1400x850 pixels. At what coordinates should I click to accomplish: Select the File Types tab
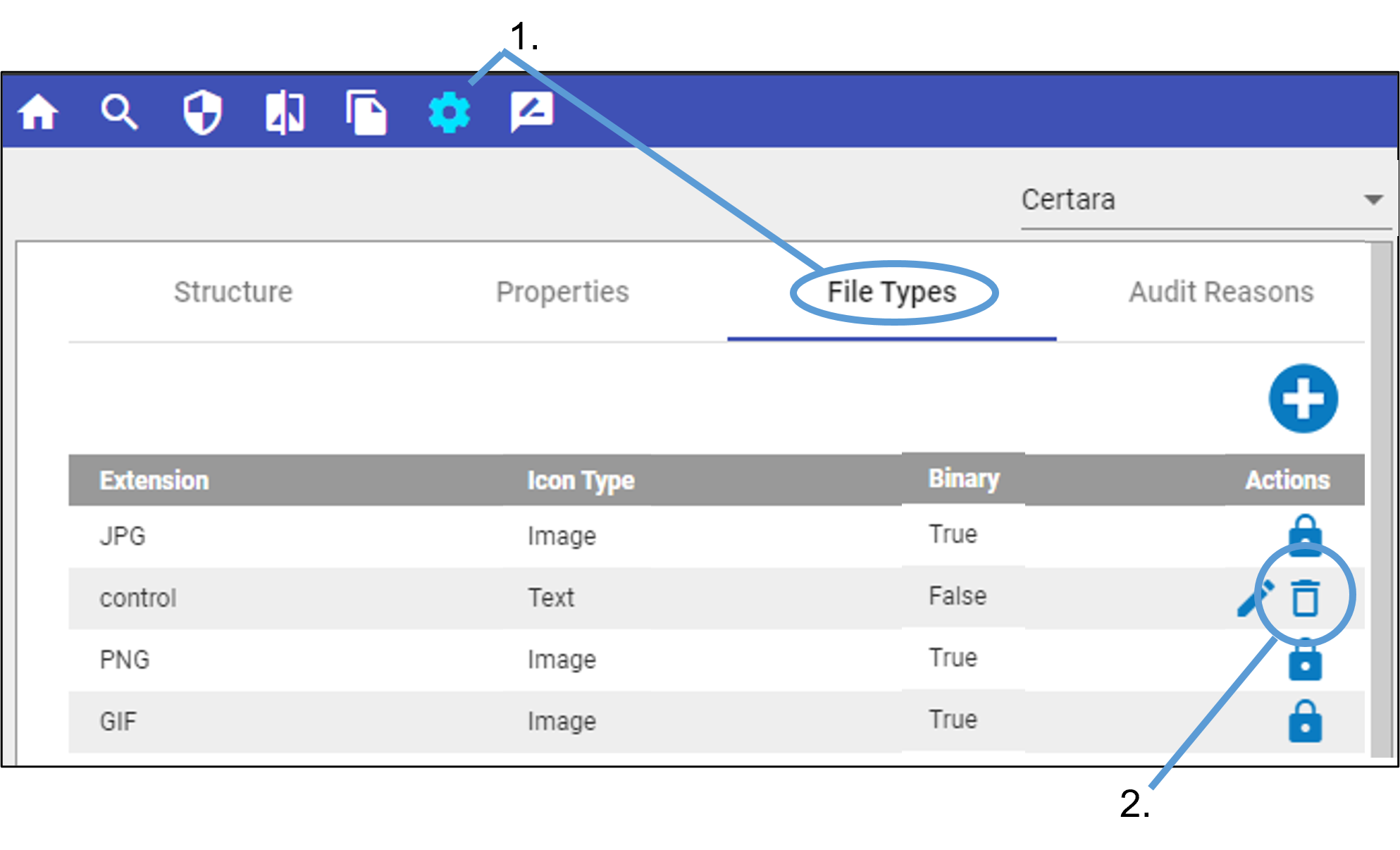click(891, 292)
